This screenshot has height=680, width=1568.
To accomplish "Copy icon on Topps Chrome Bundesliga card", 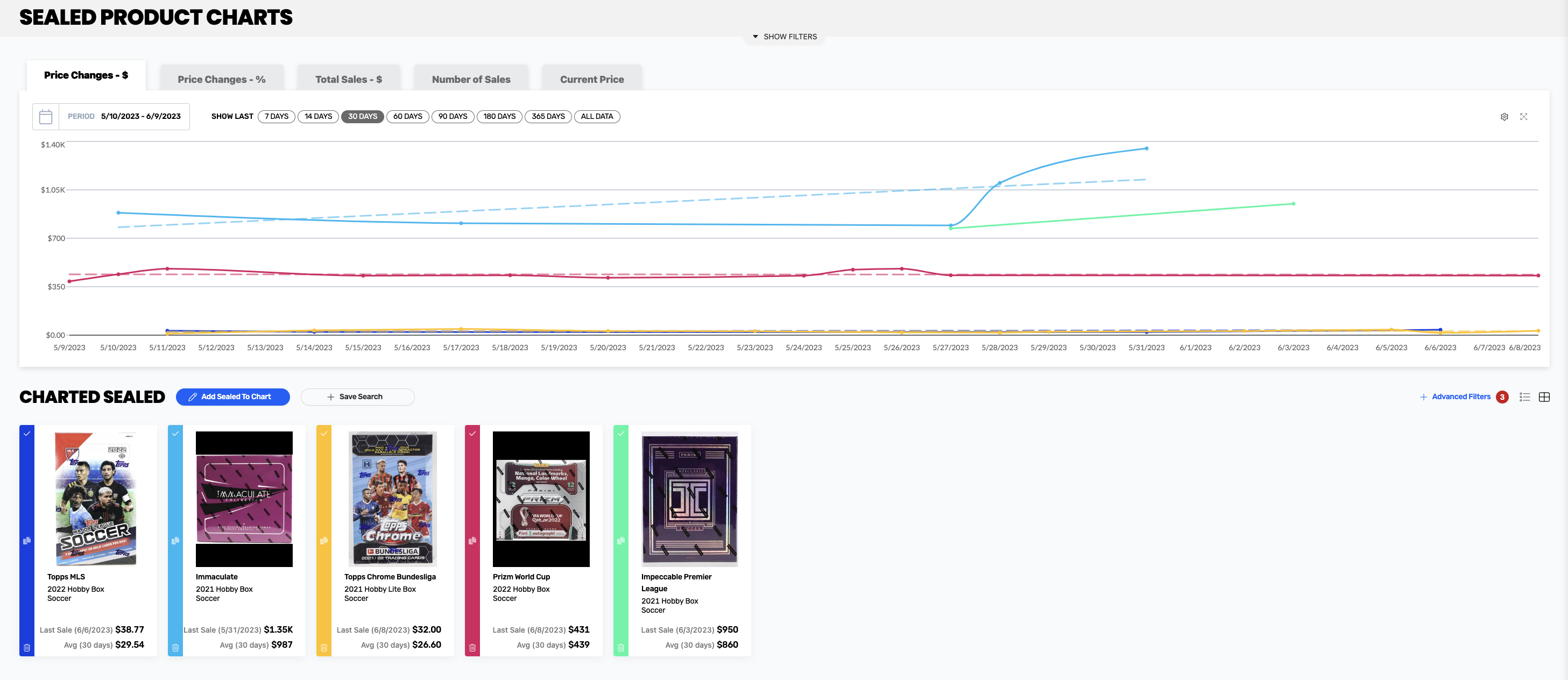I will pos(324,541).
